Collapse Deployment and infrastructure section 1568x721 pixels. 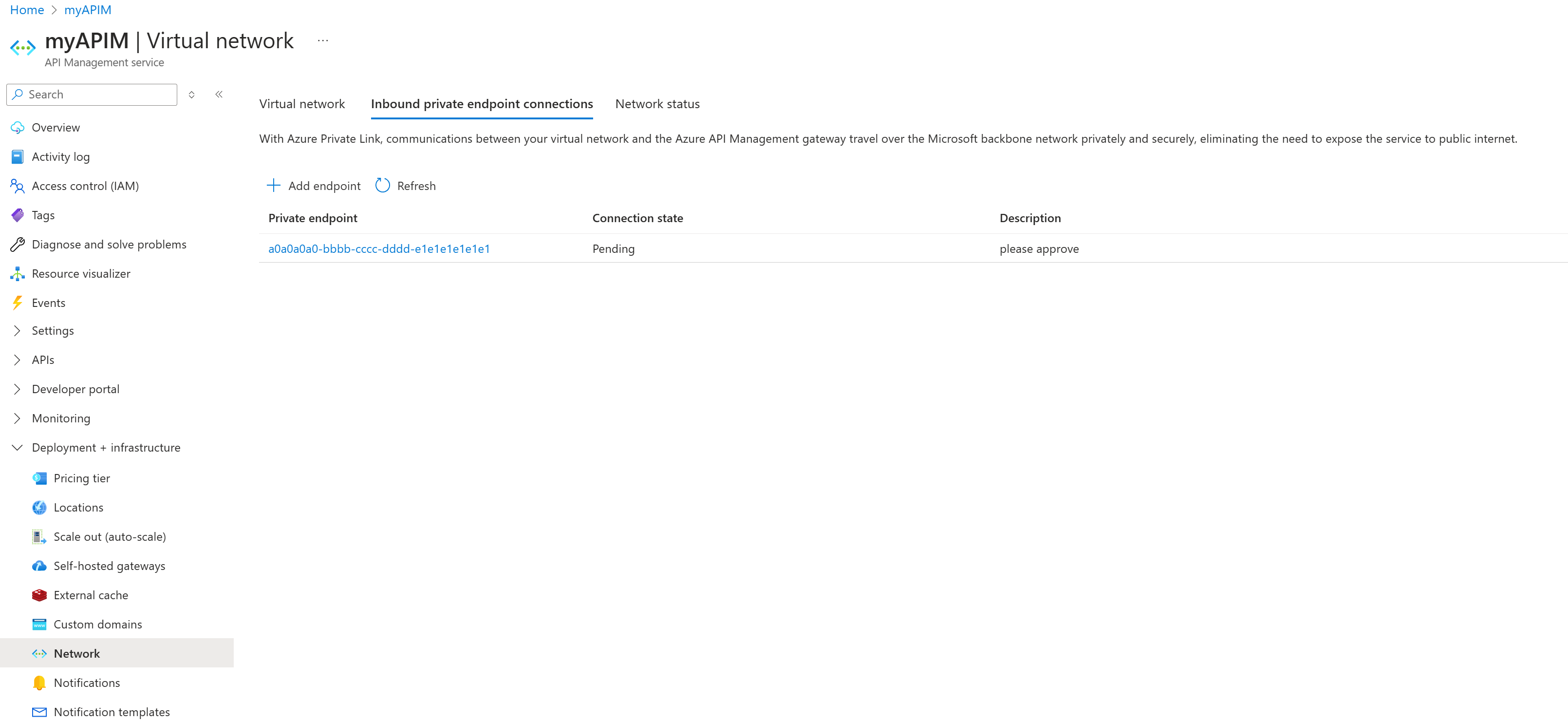click(17, 447)
